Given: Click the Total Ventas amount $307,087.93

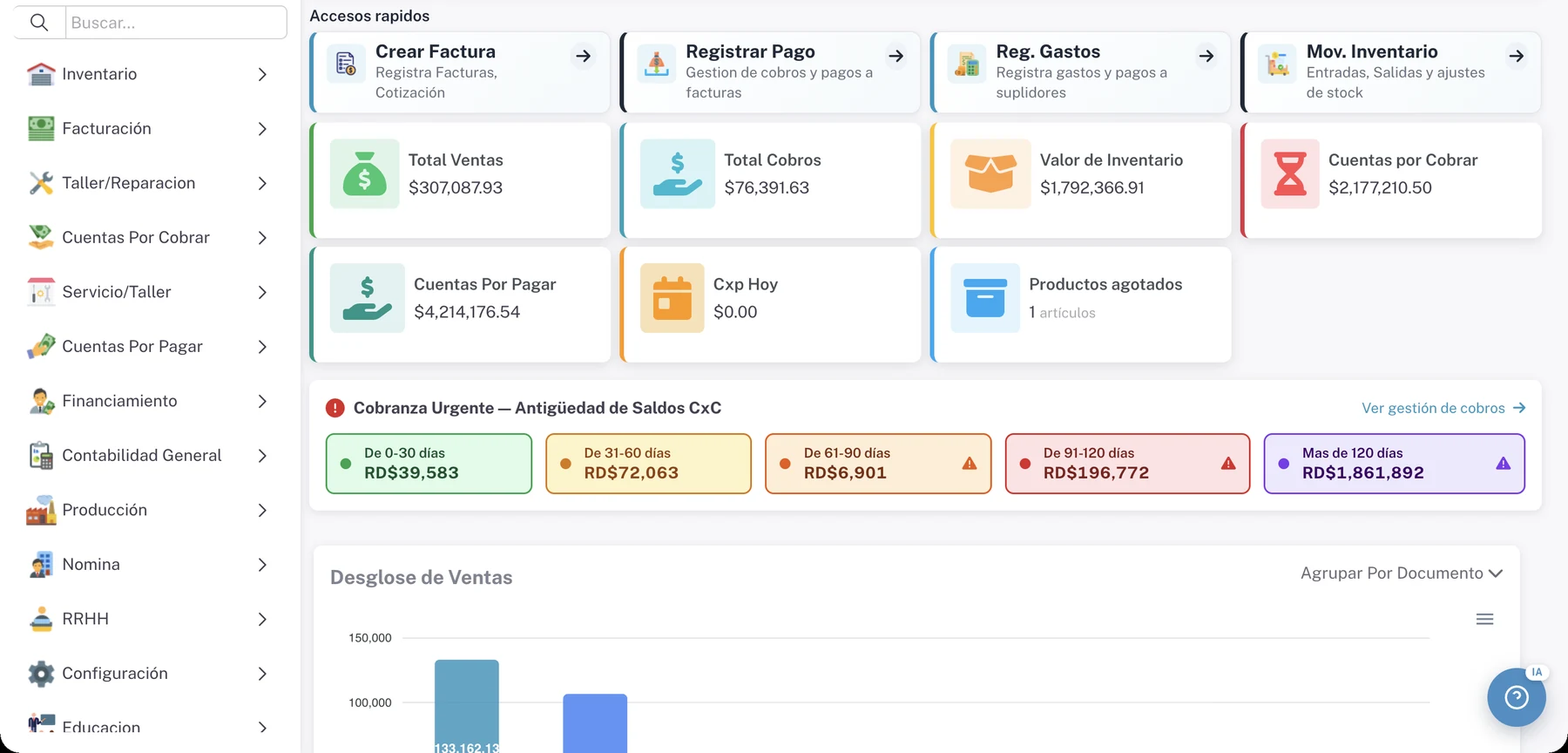Looking at the screenshot, I should [x=456, y=187].
